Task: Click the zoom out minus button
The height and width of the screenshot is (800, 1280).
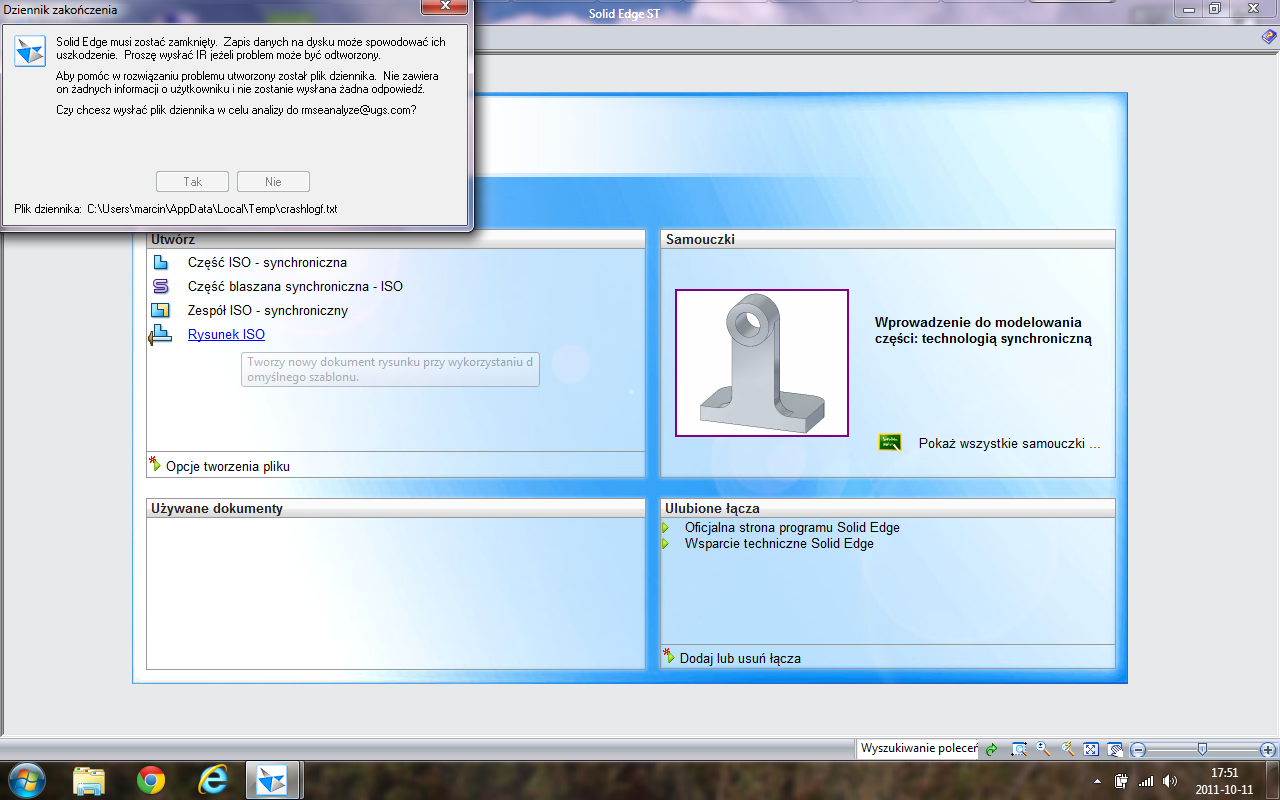Action: 1138,749
